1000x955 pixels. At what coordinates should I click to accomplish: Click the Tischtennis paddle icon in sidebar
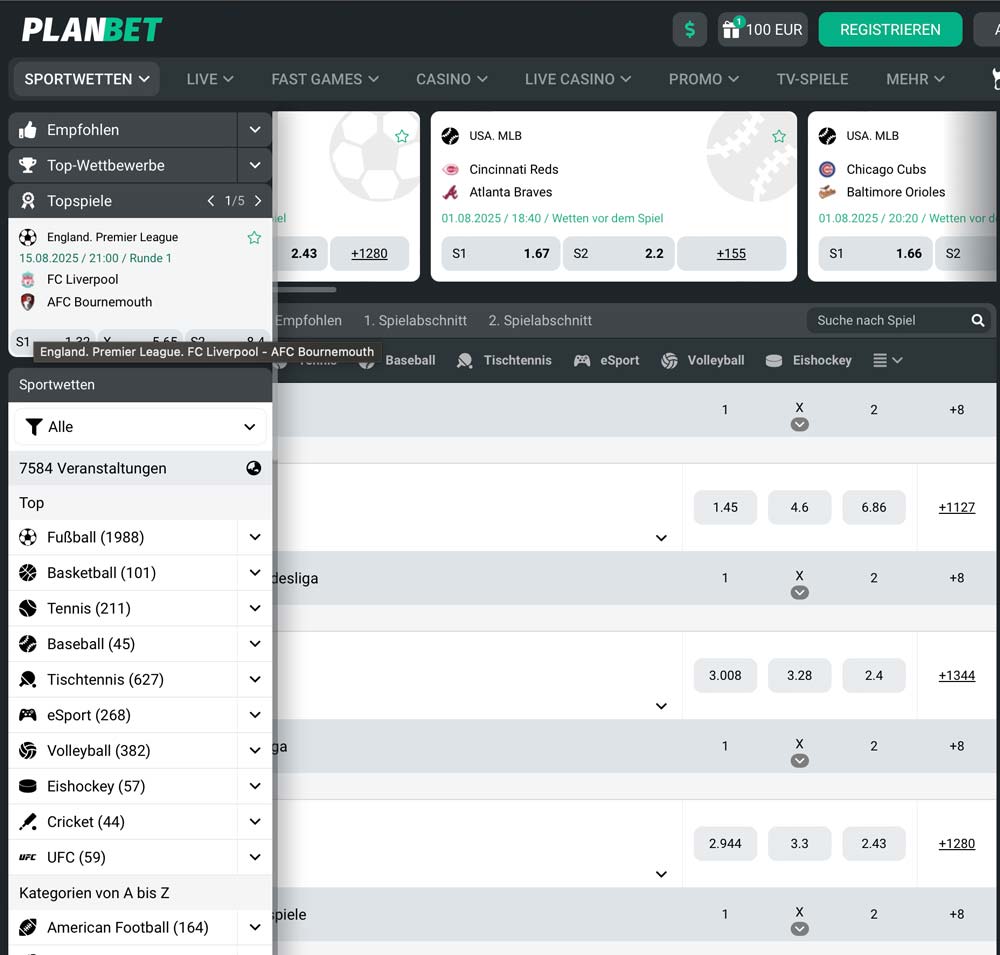pyautogui.click(x=27, y=679)
